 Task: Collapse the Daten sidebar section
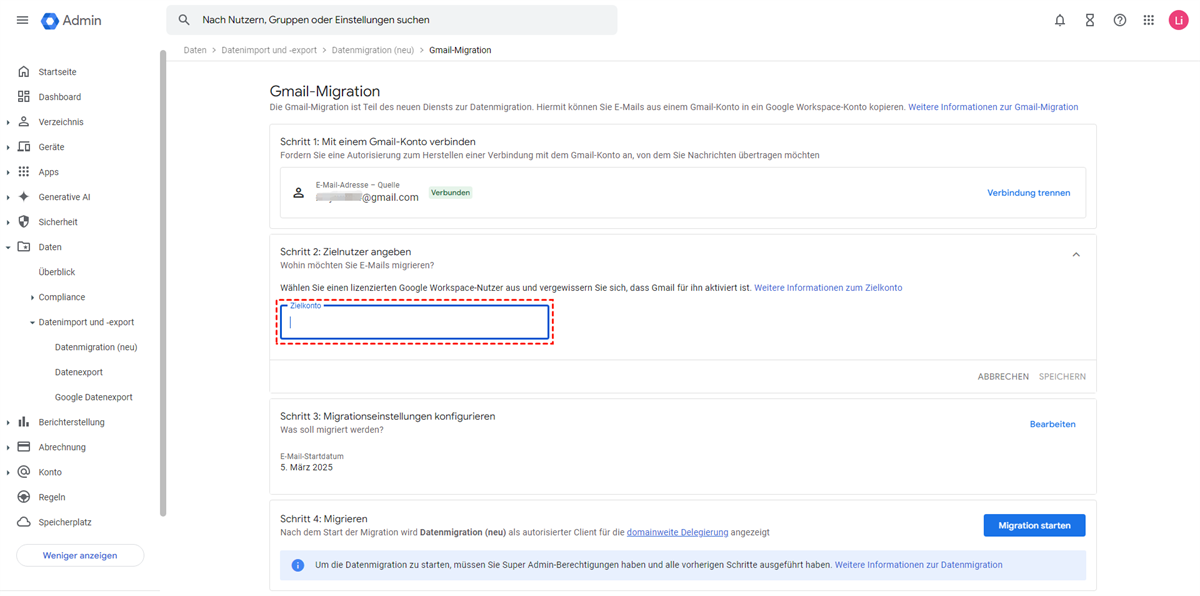(x=8, y=247)
